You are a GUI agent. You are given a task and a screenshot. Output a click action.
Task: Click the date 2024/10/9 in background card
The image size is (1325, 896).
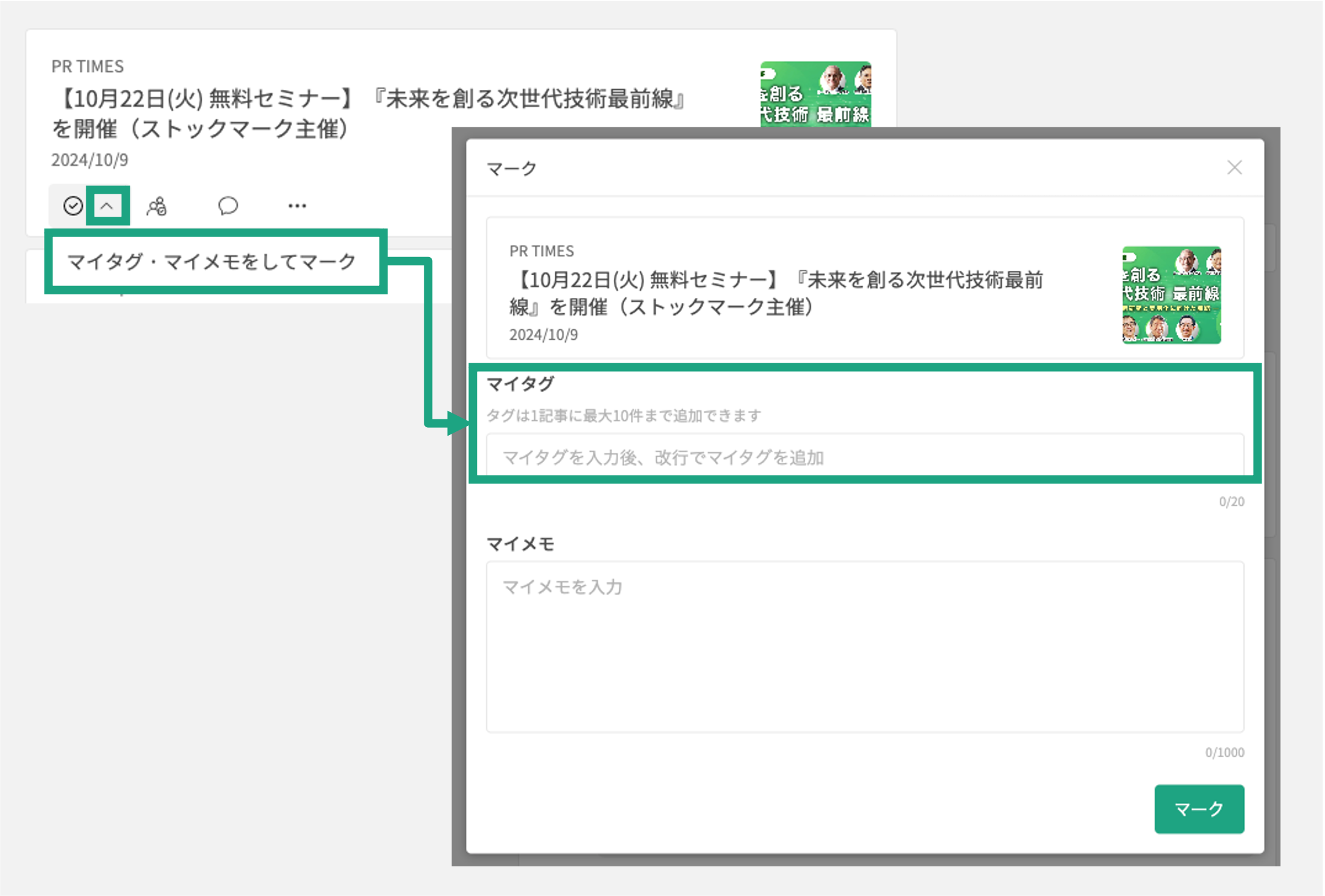pyautogui.click(x=89, y=160)
